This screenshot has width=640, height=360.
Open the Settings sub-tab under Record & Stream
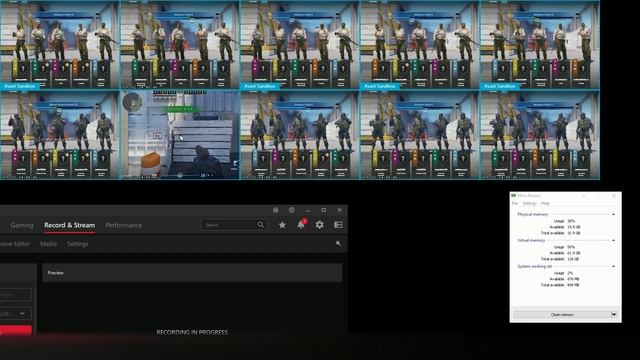tap(78, 244)
